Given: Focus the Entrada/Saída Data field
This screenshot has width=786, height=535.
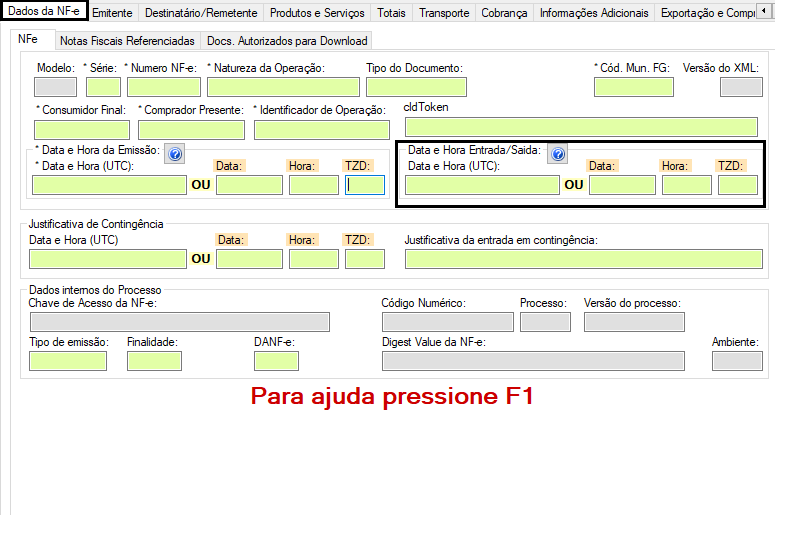Looking at the screenshot, I should (x=622, y=185).
